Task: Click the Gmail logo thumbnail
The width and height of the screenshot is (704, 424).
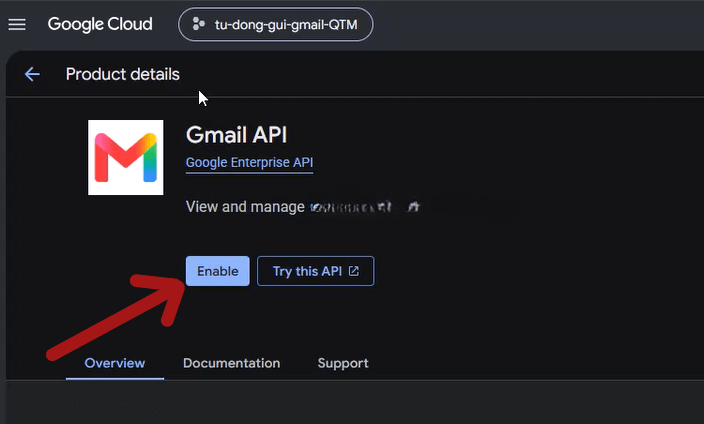Action: (x=126, y=157)
